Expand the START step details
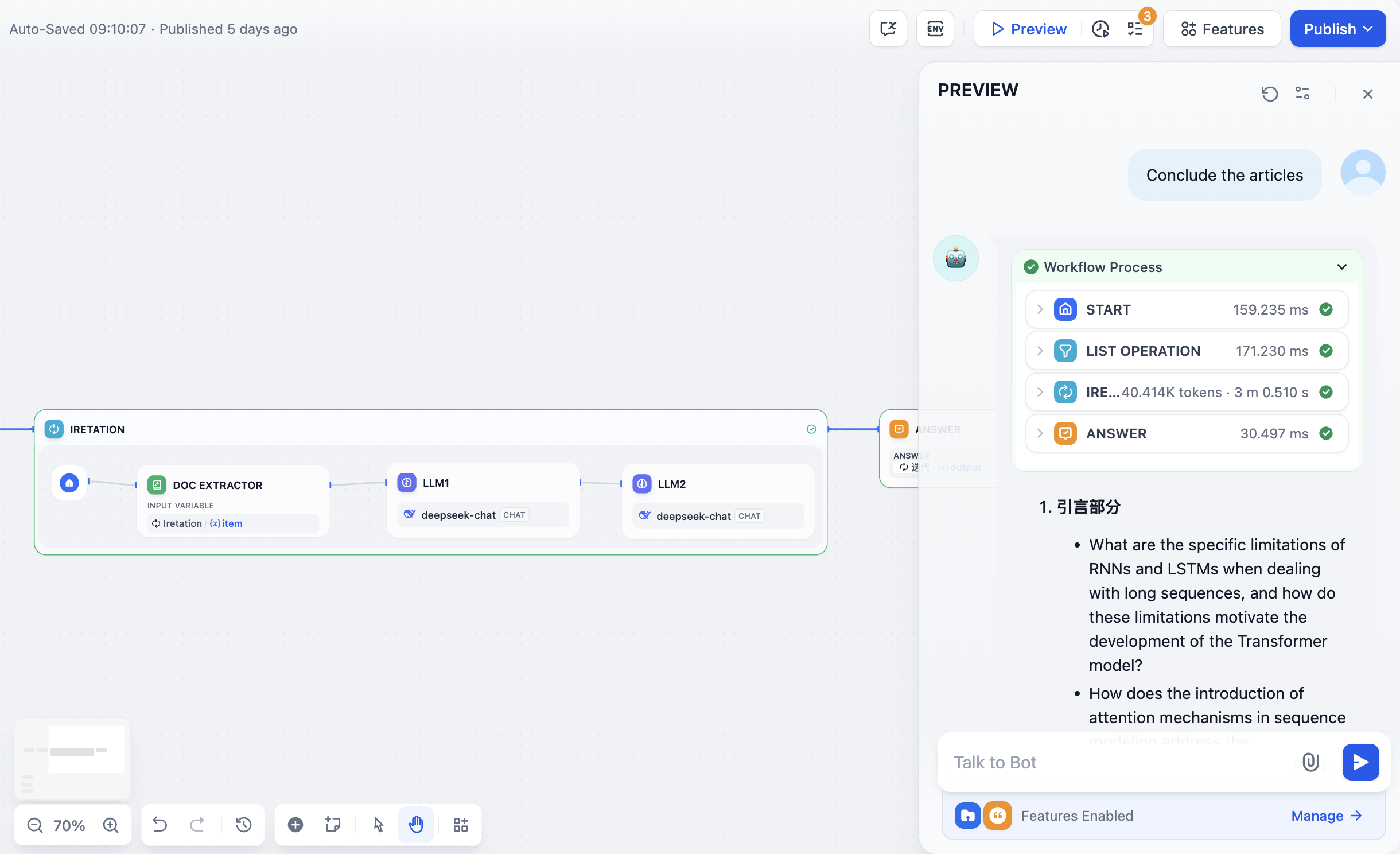Screen dimensions: 1400x854 (1040, 309)
